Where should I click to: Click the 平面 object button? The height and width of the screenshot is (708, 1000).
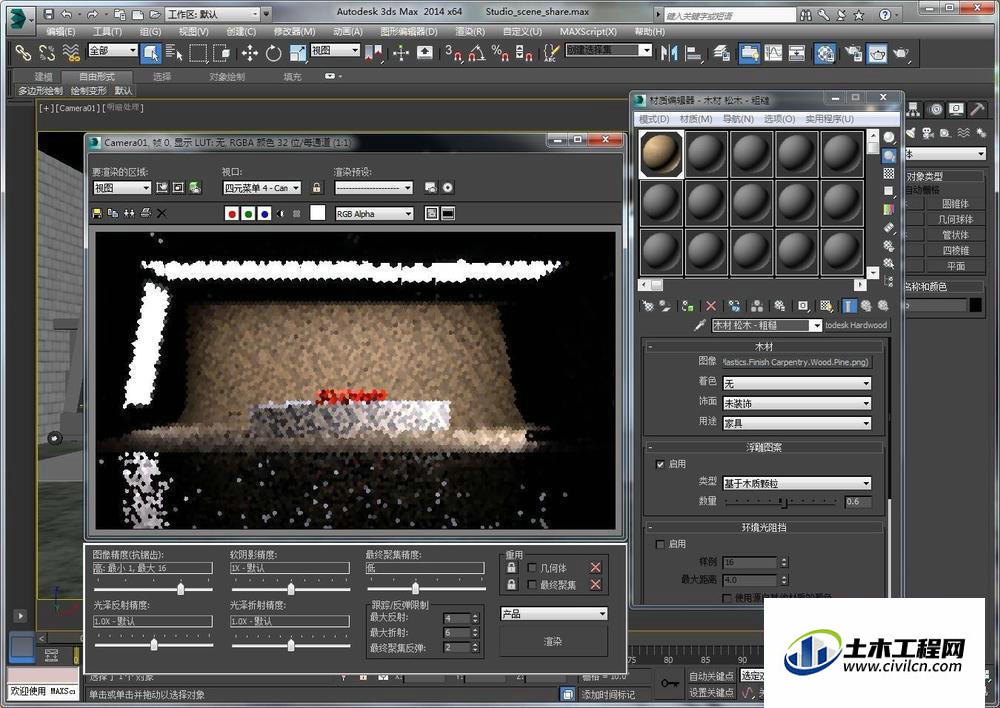click(954, 266)
